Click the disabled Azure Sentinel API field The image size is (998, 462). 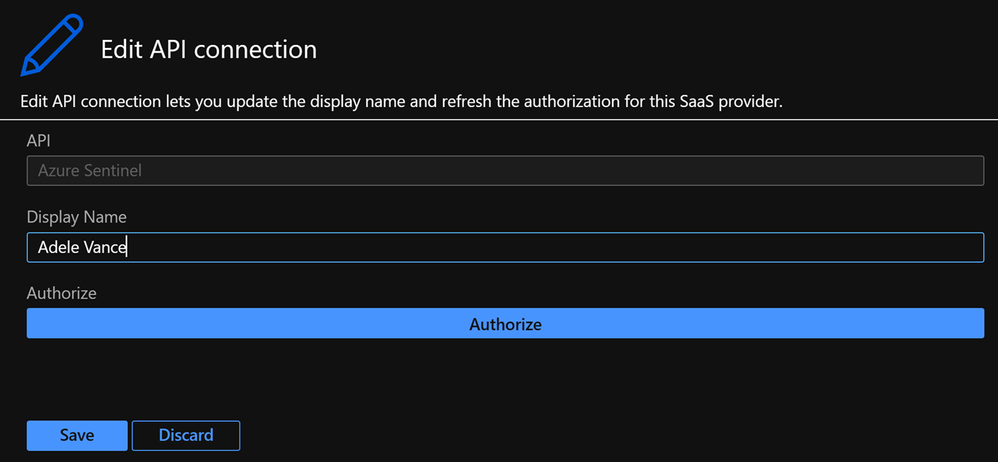coord(505,171)
